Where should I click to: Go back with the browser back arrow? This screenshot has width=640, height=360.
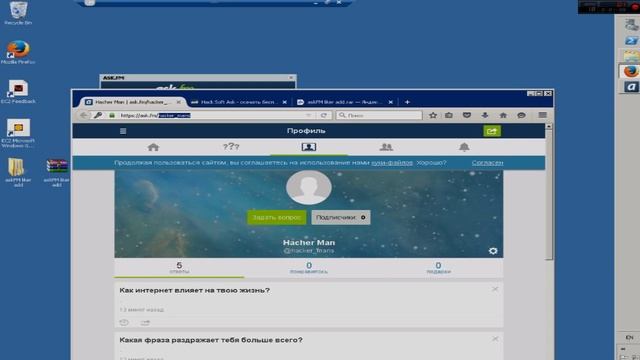point(84,116)
